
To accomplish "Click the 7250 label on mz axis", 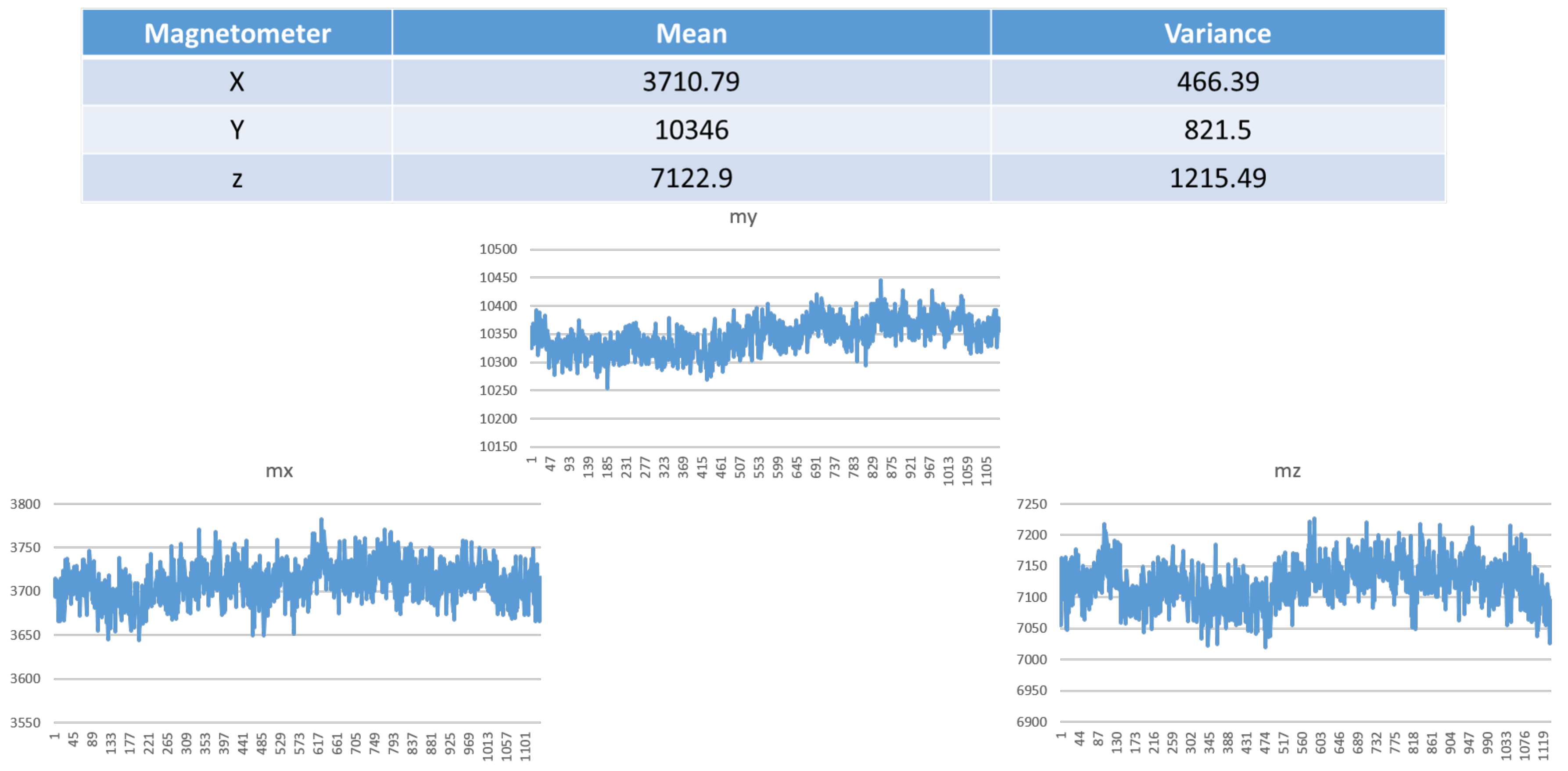I will 1031,504.
